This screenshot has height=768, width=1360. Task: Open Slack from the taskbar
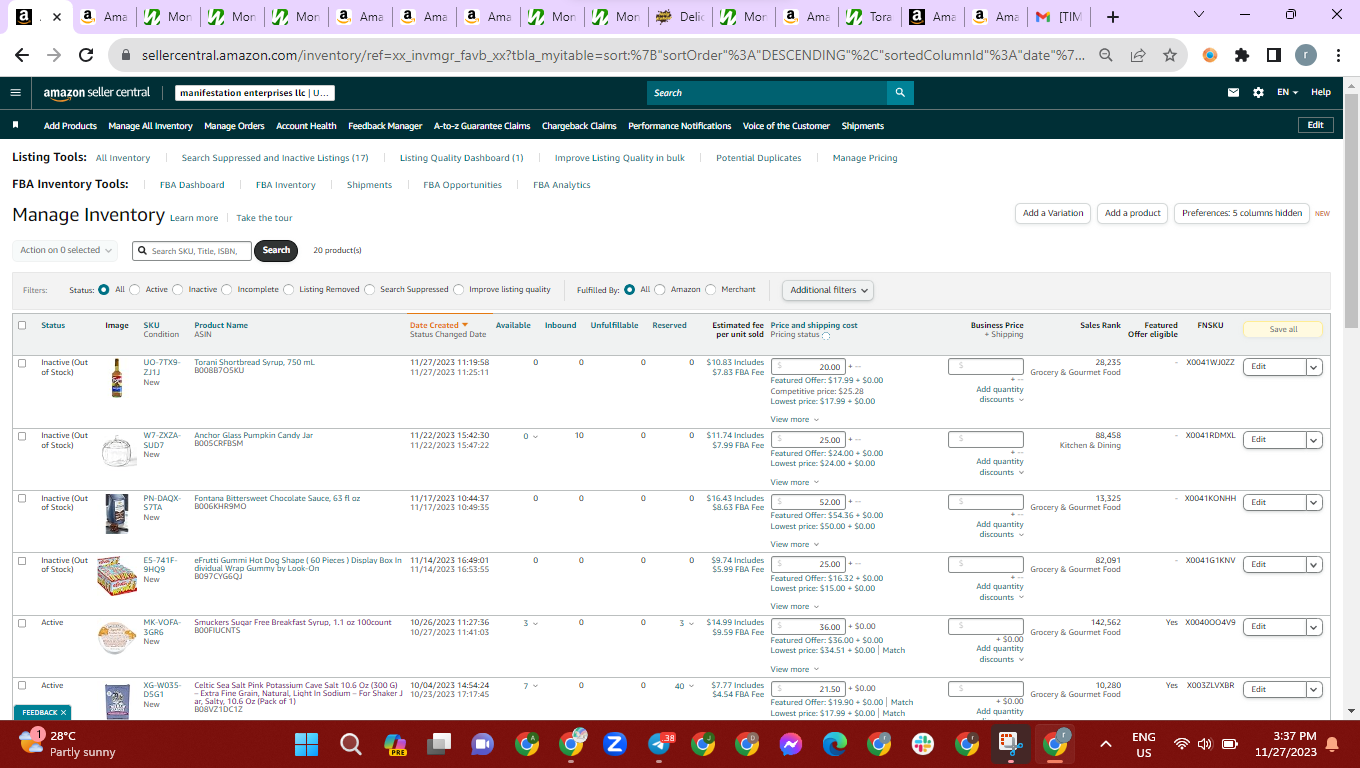[923, 744]
